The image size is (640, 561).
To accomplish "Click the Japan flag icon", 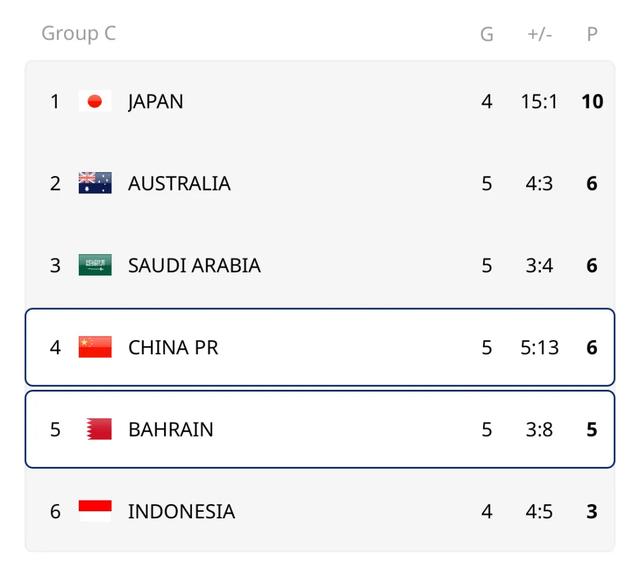I will pyautogui.click(x=95, y=101).
